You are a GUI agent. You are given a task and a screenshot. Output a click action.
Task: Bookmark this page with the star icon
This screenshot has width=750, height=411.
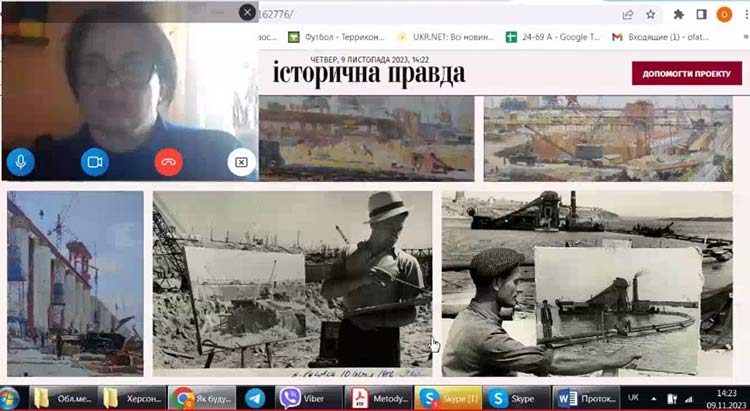(x=650, y=14)
